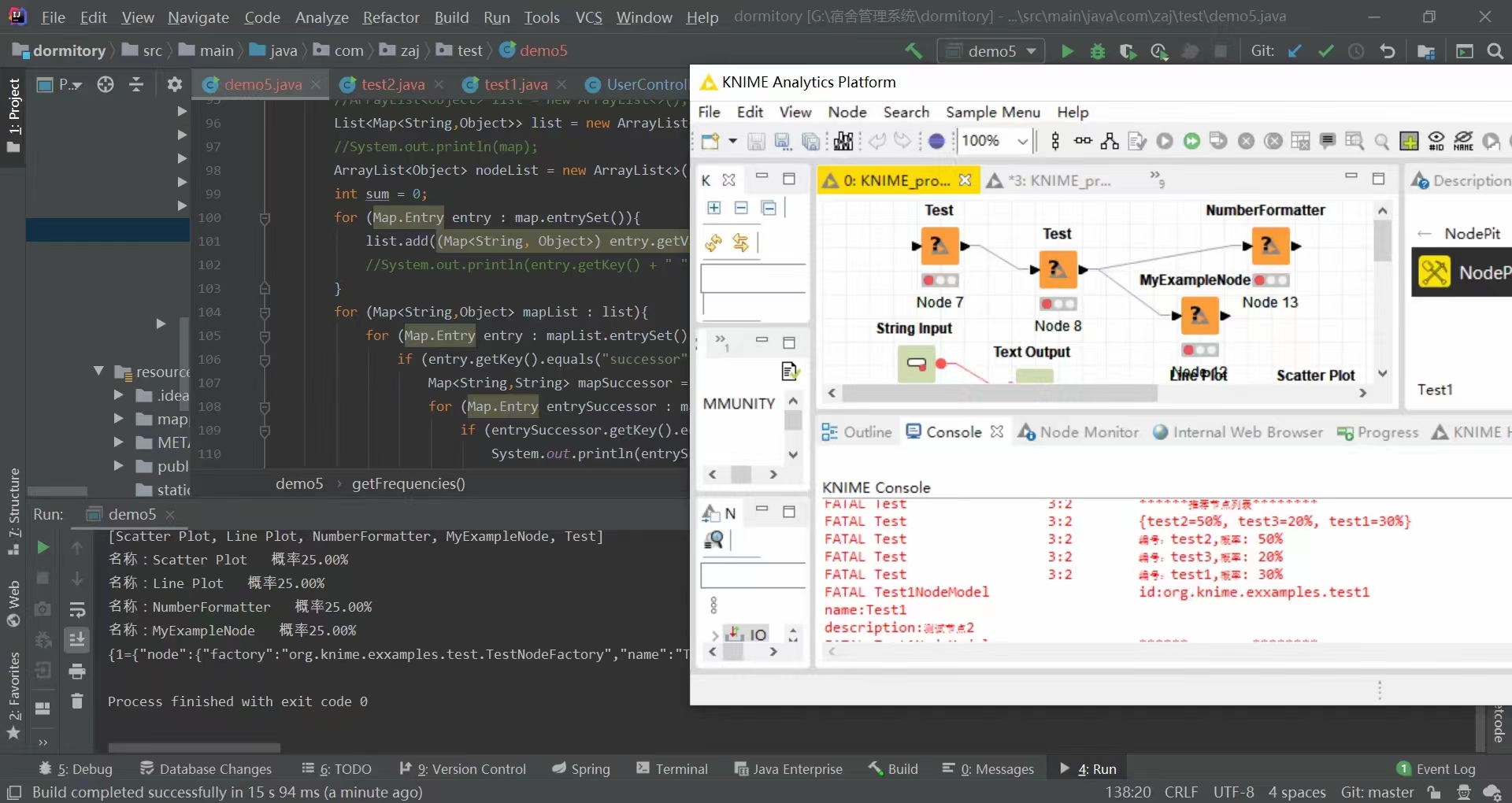Expand the map folder in project tree
Image resolution: width=1512 pixels, height=803 pixels.
pyautogui.click(x=118, y=419)
